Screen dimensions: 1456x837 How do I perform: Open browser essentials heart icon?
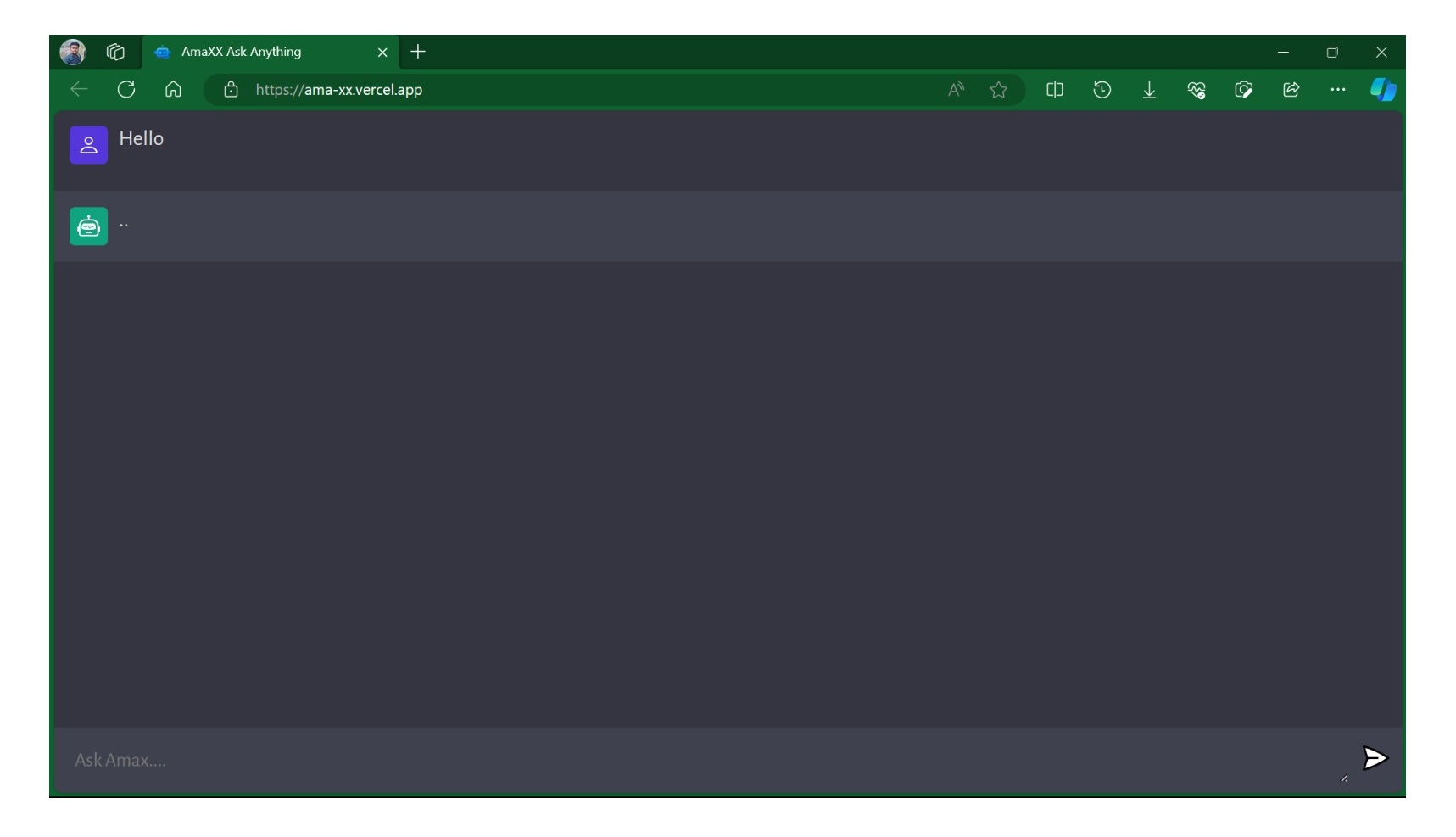[1197, 90]
